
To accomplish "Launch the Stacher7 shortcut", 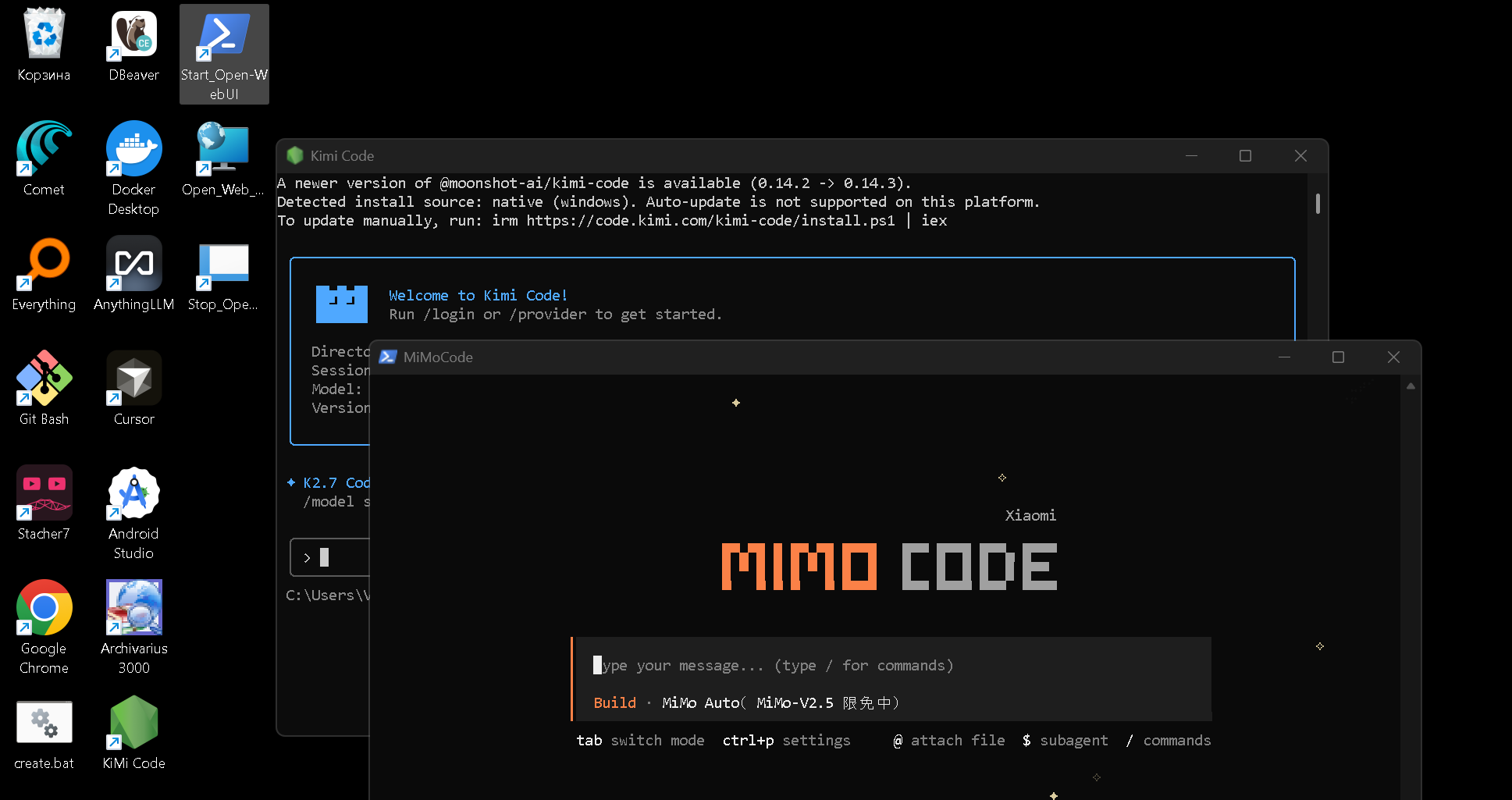I will (44, 503).
